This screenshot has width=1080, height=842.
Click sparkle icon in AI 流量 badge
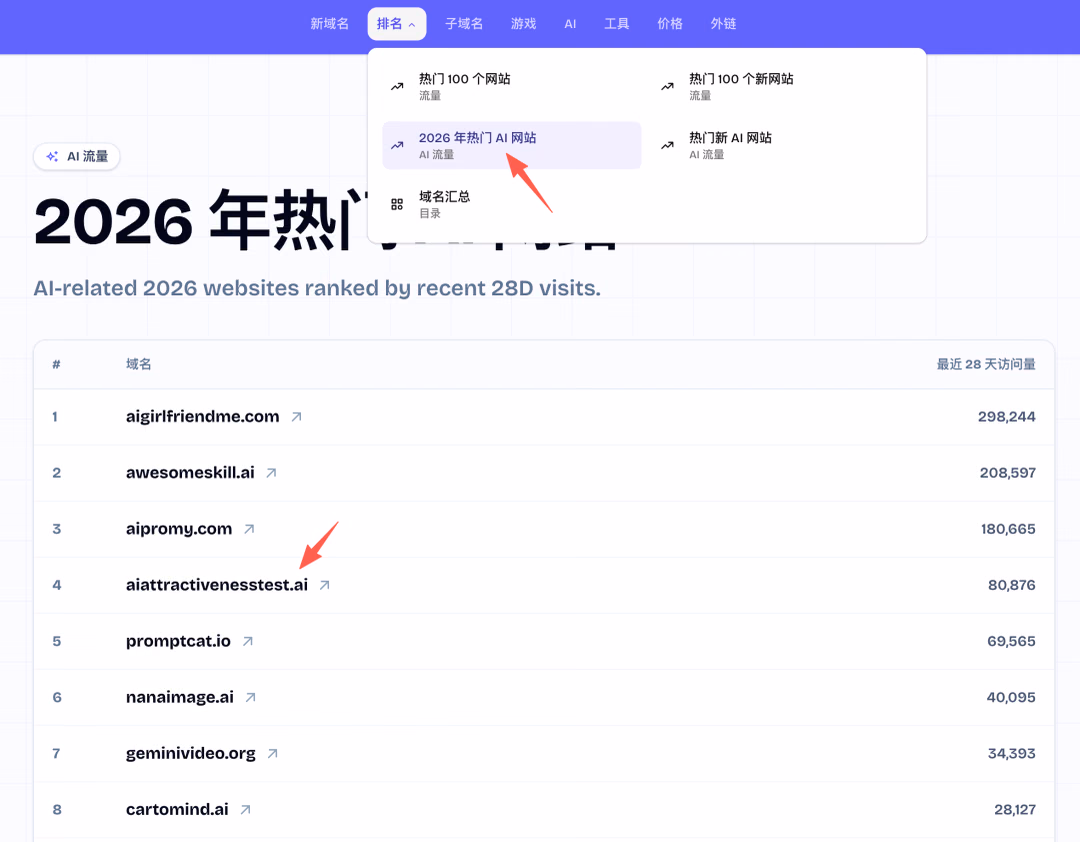pyautogui.click(x=52, y=156)
